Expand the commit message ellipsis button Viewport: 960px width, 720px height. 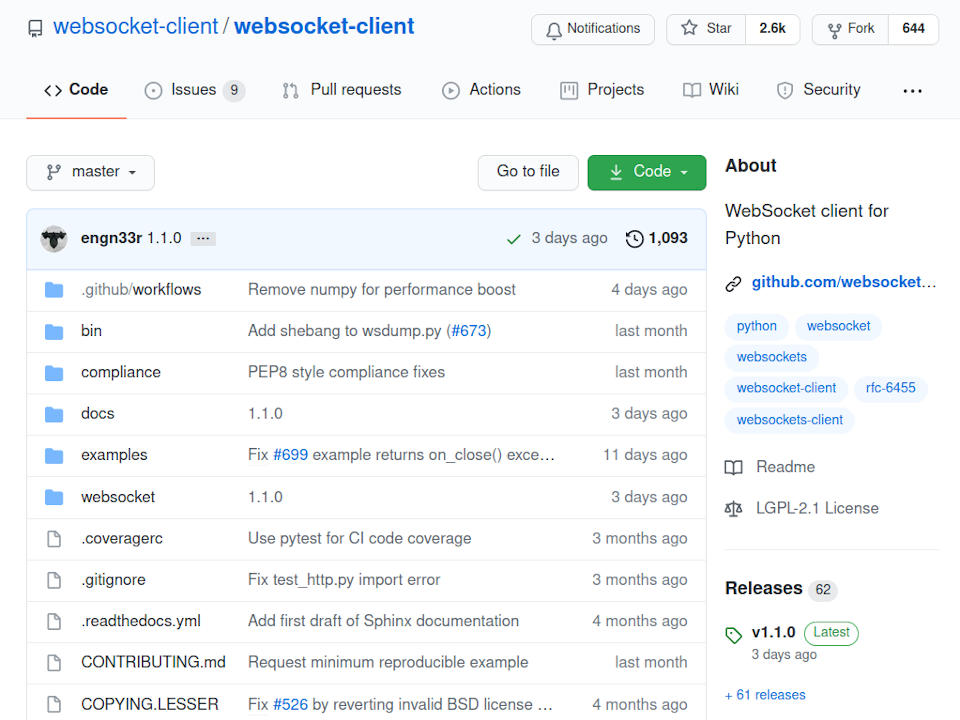pos(203,238)
